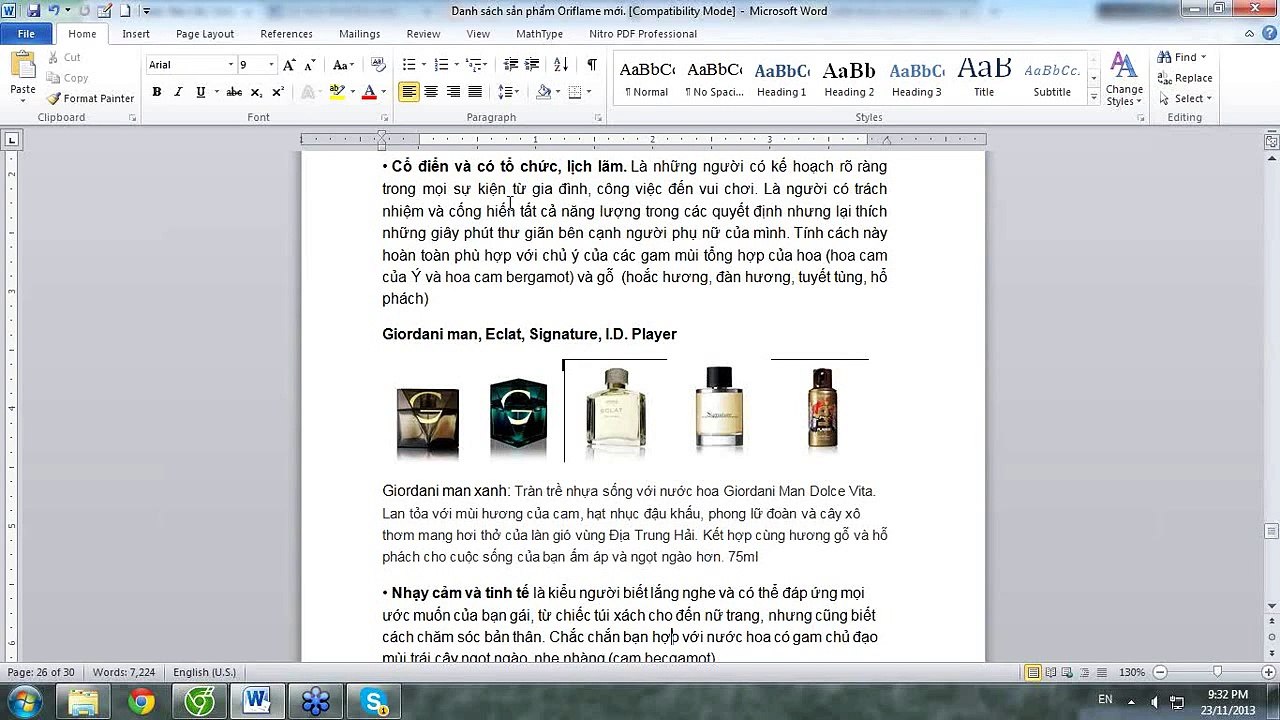The width and height of the screenshot is (1280, 720).
Task: Toggle align text left
Action: pyautogui.click(x=409, y=92)
